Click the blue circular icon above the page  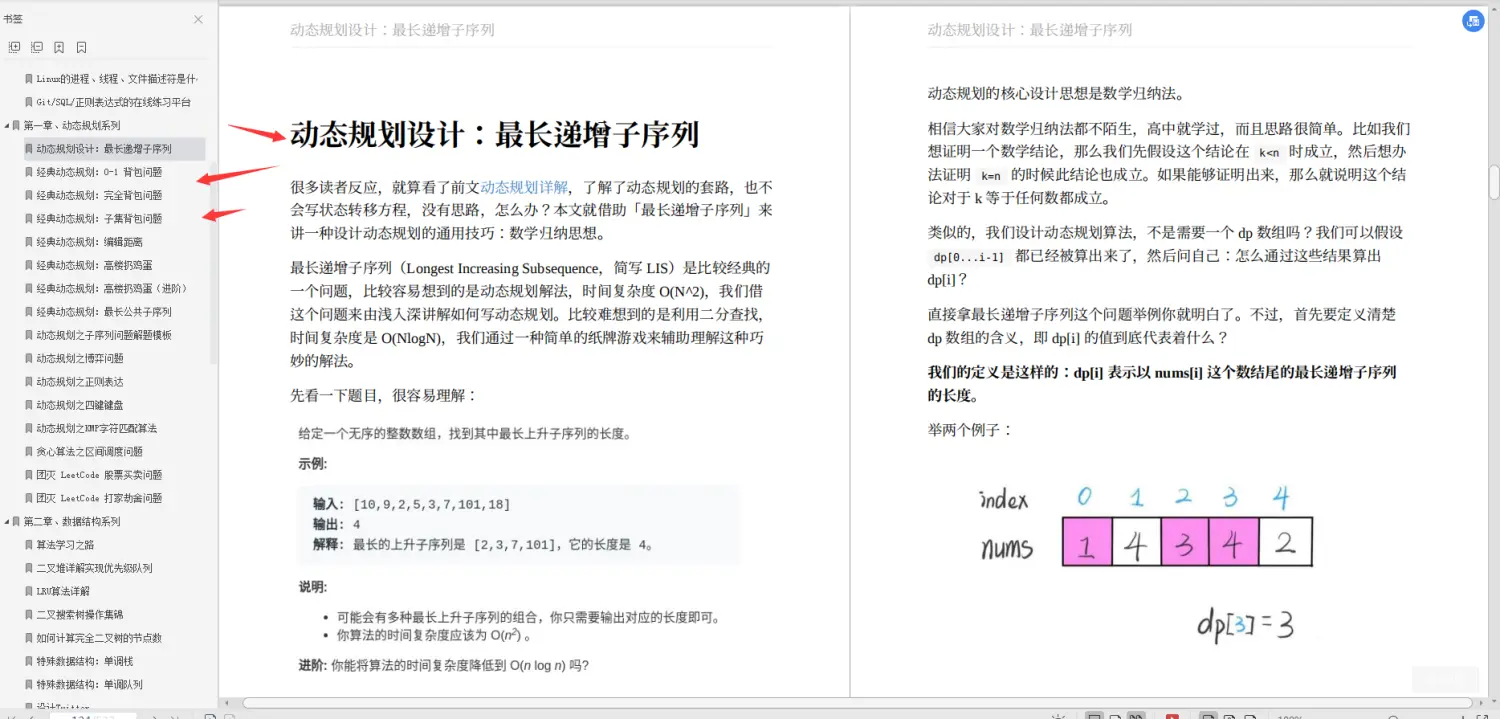pyautogui.click(x=1472, y=20)
